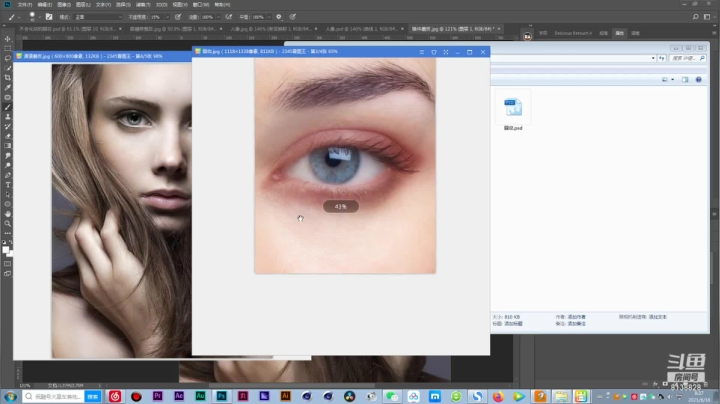720x404 pixels.
Task: Select the Quick Selection tool
Action: click(x=8, y=68)
